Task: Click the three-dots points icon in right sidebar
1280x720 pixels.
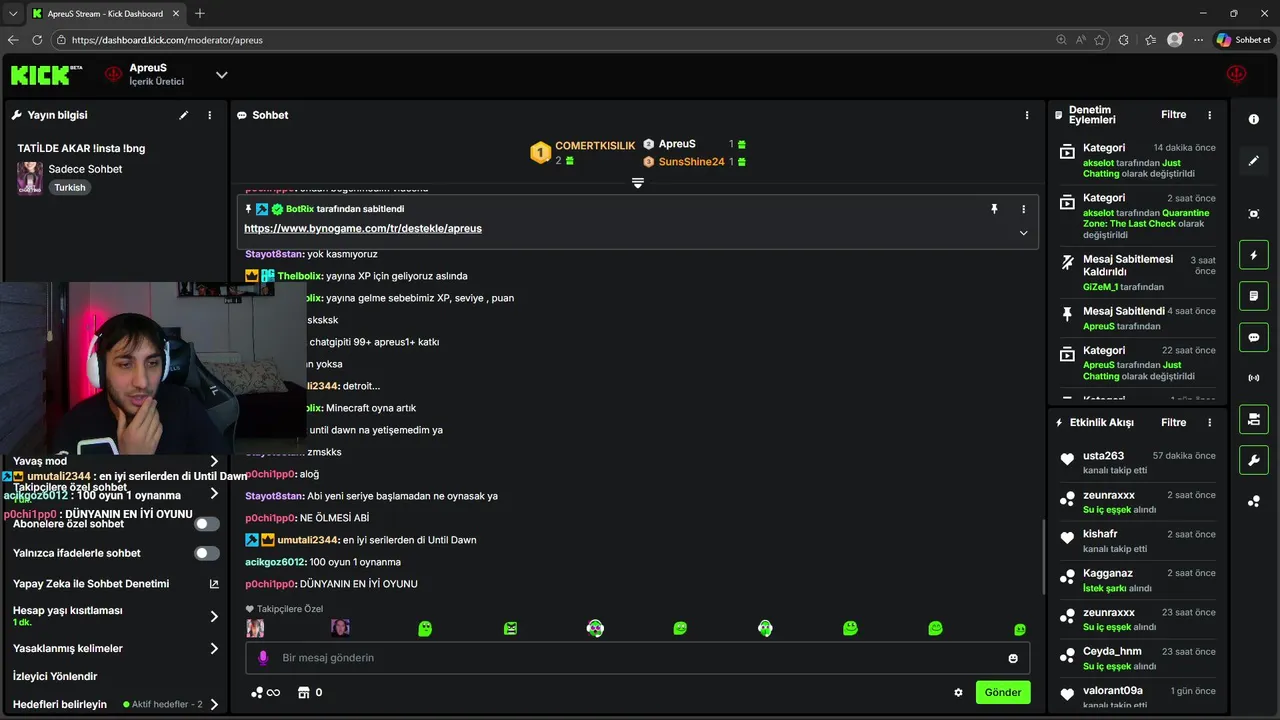Action: (x=1253, y=501)
